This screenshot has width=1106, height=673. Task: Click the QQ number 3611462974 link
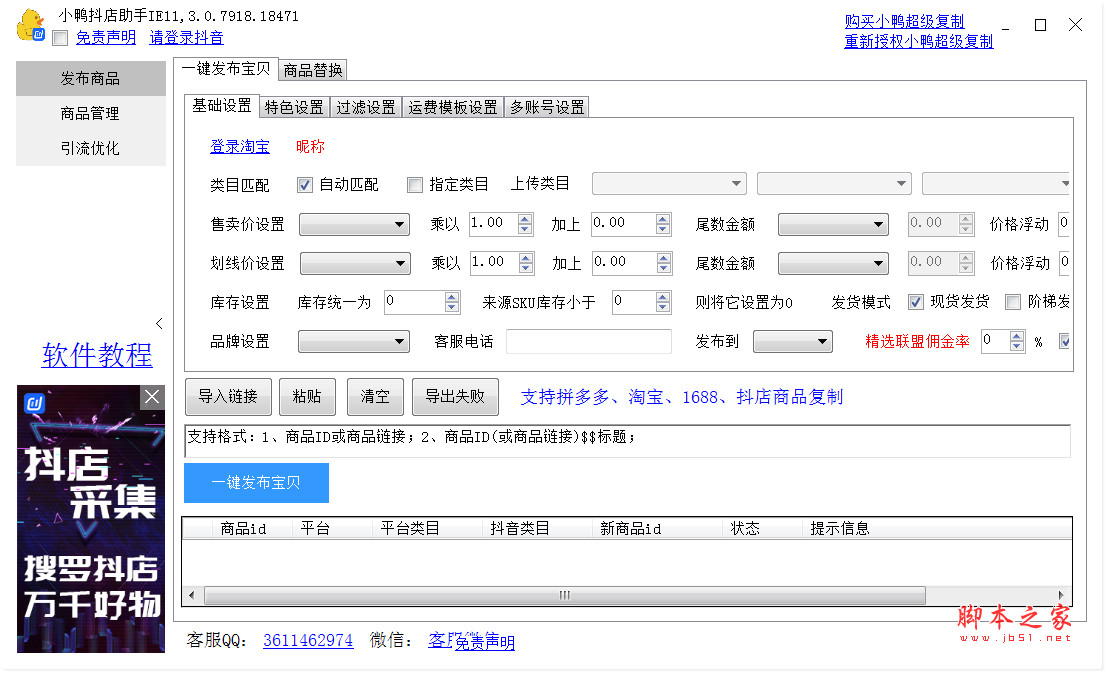pyautogui.click(x=307, y=641)
